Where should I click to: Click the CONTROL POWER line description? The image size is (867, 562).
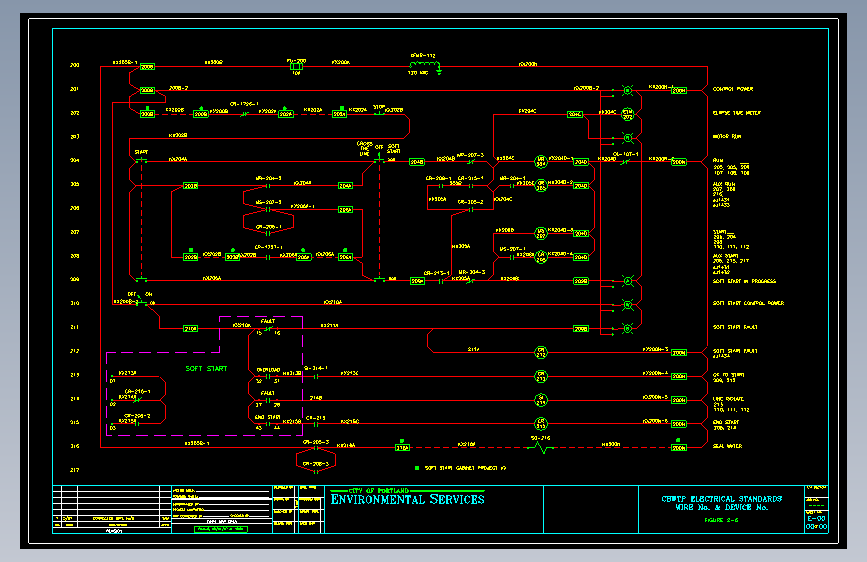point(733,89)
